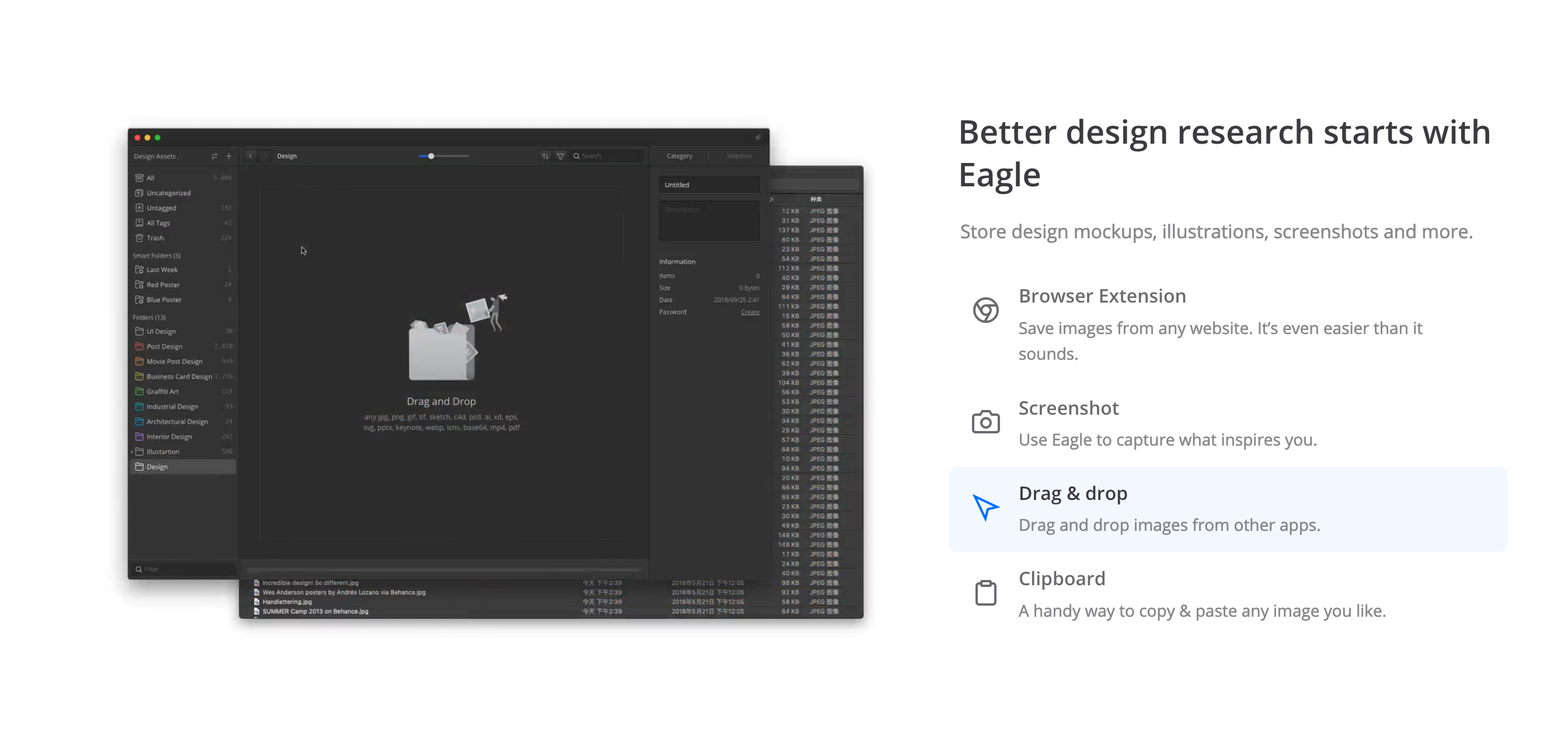The width and height of the screenshot is (1568, 747).
Task: Open the Red Poster smart folder
Action: coord(183,285)
